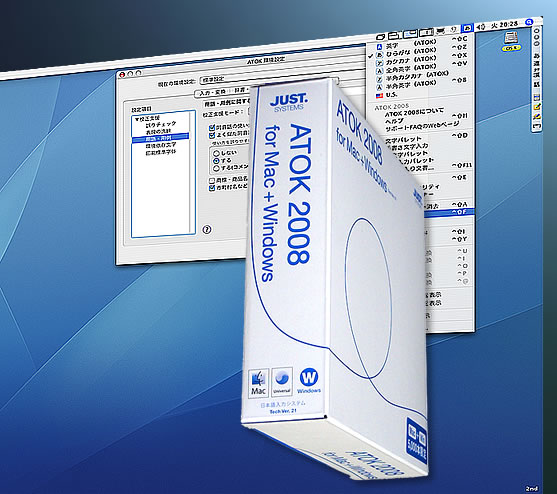Image resolution: width=557 pixels, height=494 pixels.
Task: Switch to the 入力・変換 tab
Action: (x=212, y=93)
